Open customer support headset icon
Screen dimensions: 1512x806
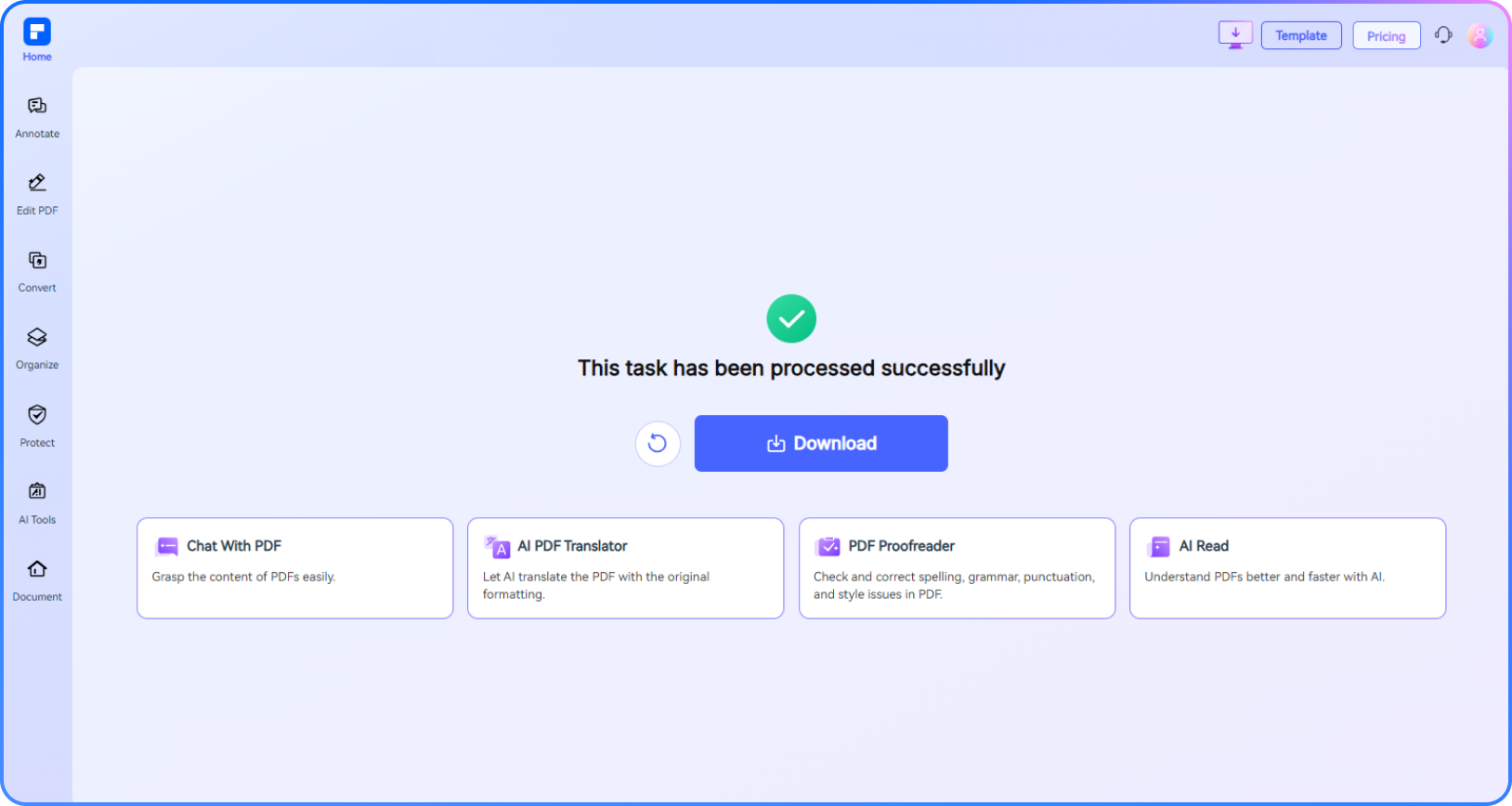coord(1443,35)
